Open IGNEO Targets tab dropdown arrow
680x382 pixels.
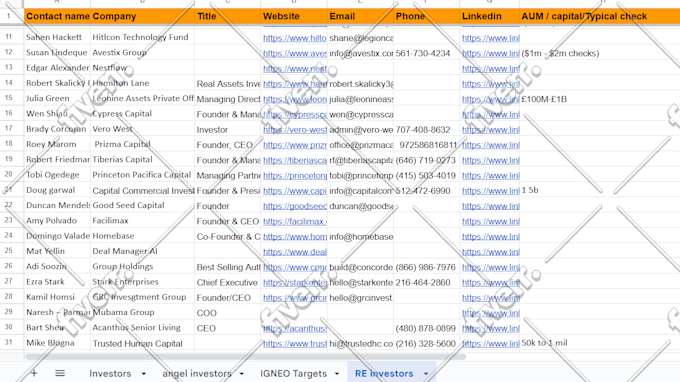(x=337, y=374)
